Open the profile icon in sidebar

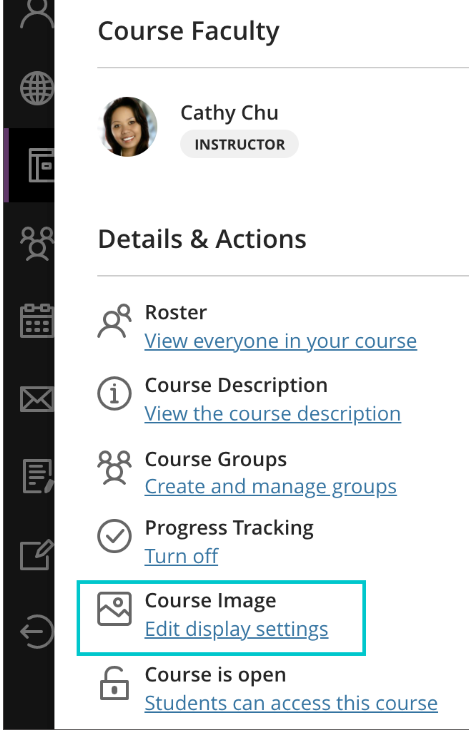(38, 13)
